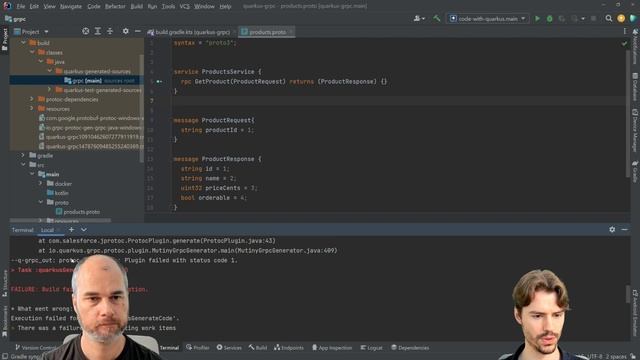Collapse the src folder node
Screen dimensions: 640x360
click(23, 165)
